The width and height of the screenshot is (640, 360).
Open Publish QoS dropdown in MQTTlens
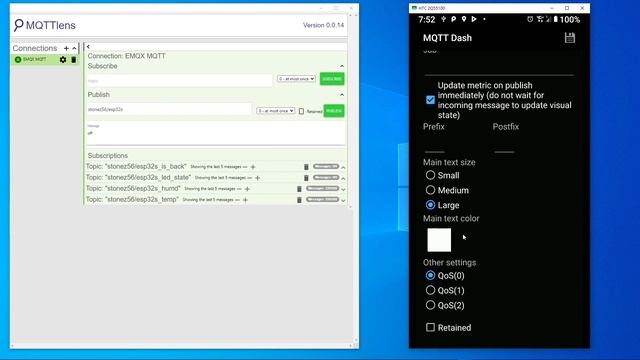276,111
